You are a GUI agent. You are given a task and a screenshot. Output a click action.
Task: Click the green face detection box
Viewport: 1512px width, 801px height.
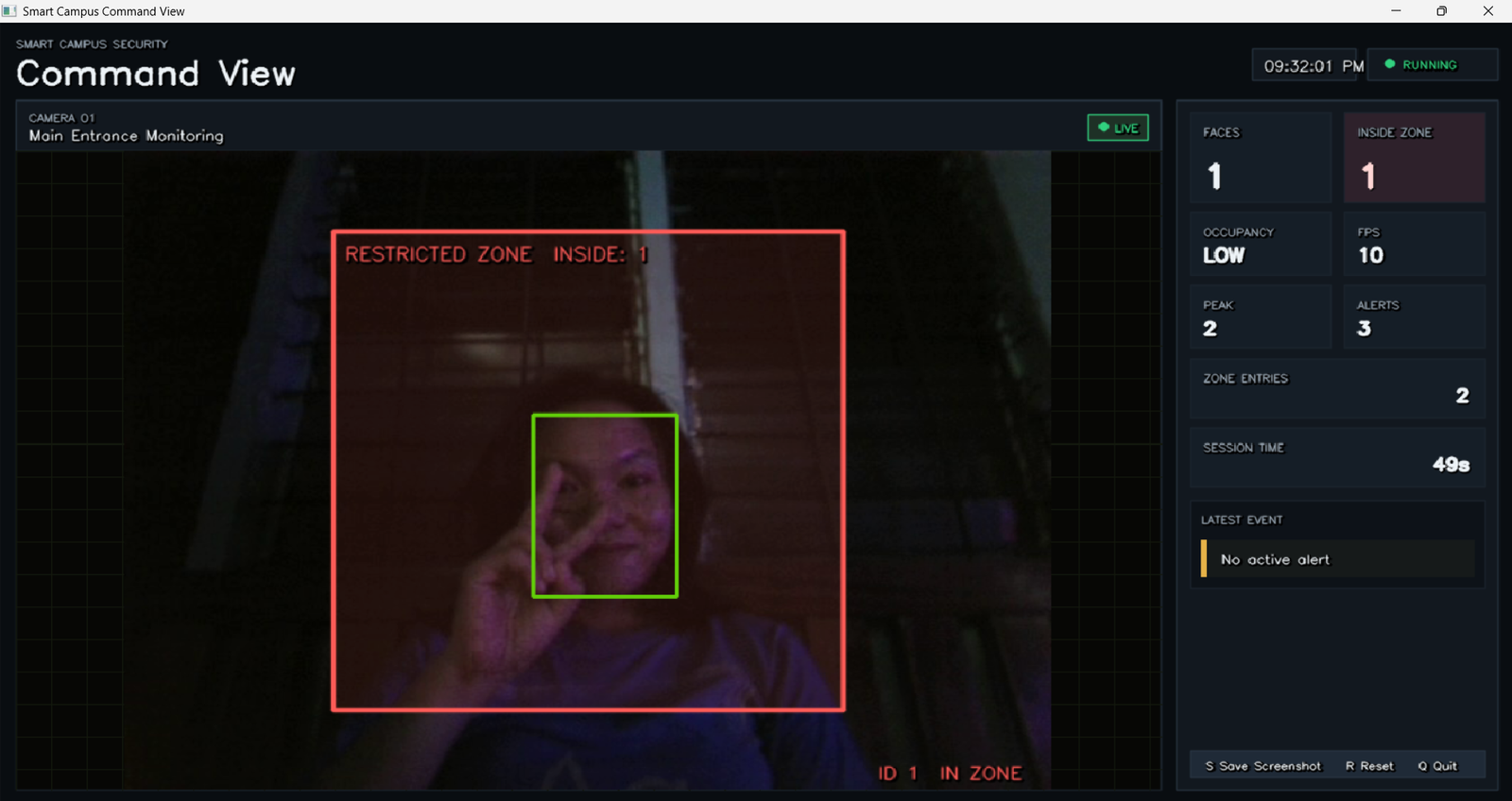click(x=605, y=505)
